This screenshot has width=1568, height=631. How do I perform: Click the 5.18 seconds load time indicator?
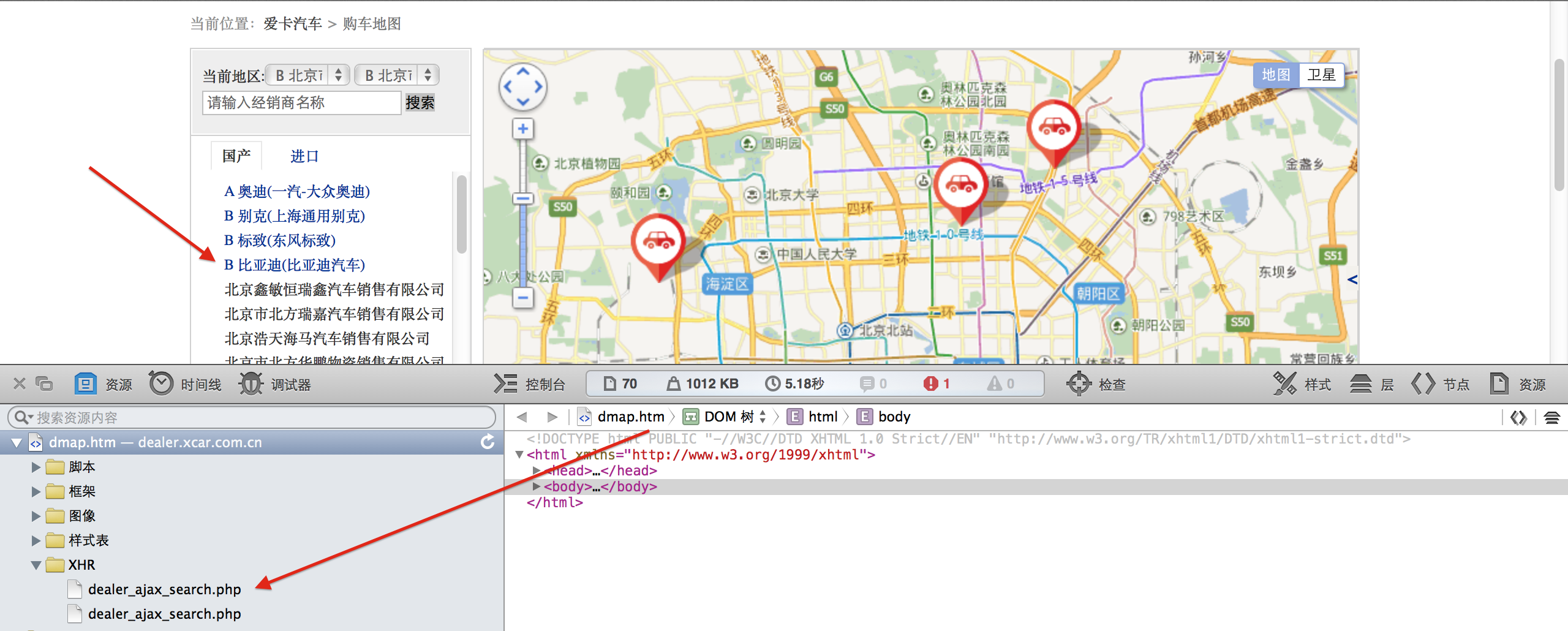click(794, 384)
